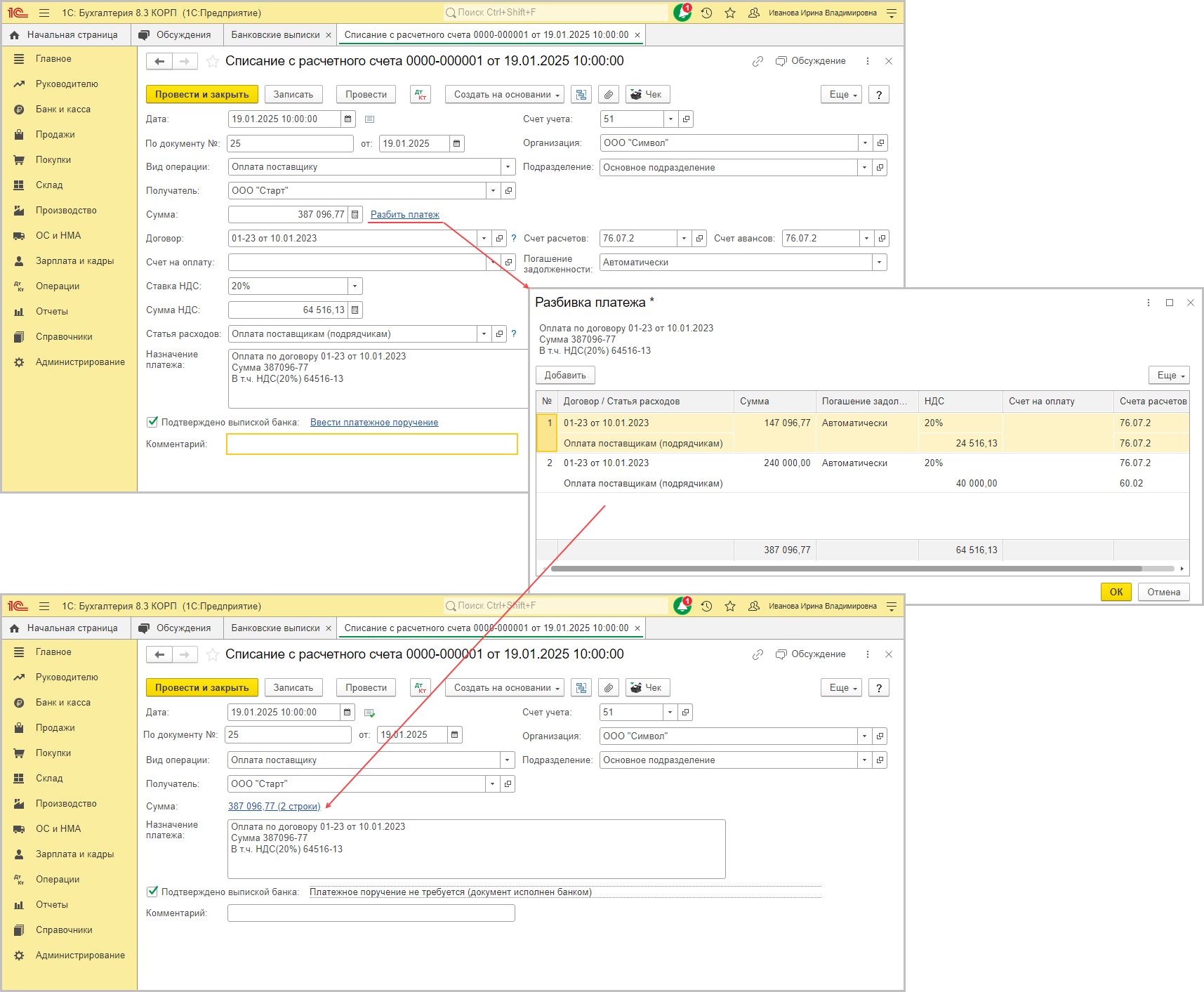Click search field in top window header
Screen dimensions: 1204x992
pyautogui.click(x=555, y=13)
